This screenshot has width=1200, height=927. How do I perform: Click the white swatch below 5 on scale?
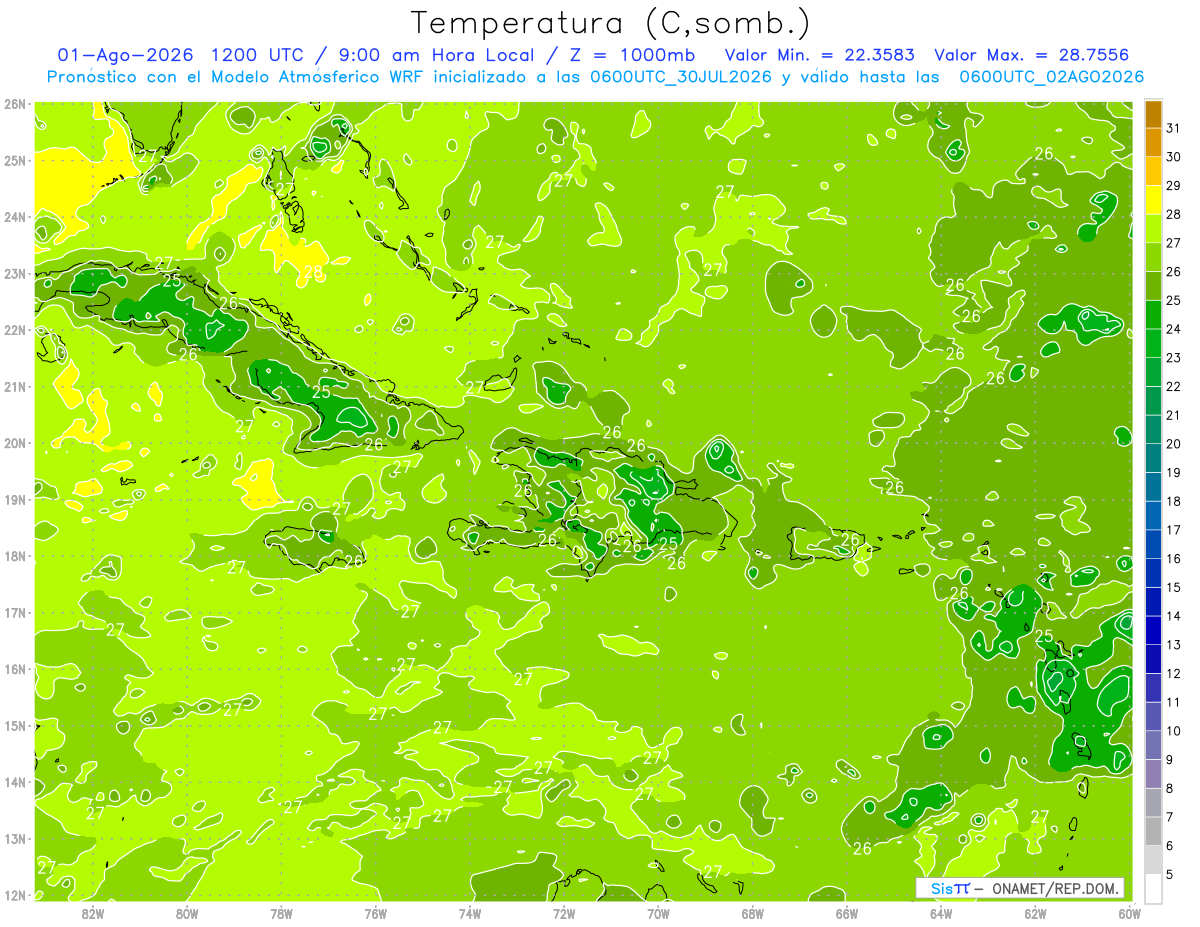coord(1153,888)
